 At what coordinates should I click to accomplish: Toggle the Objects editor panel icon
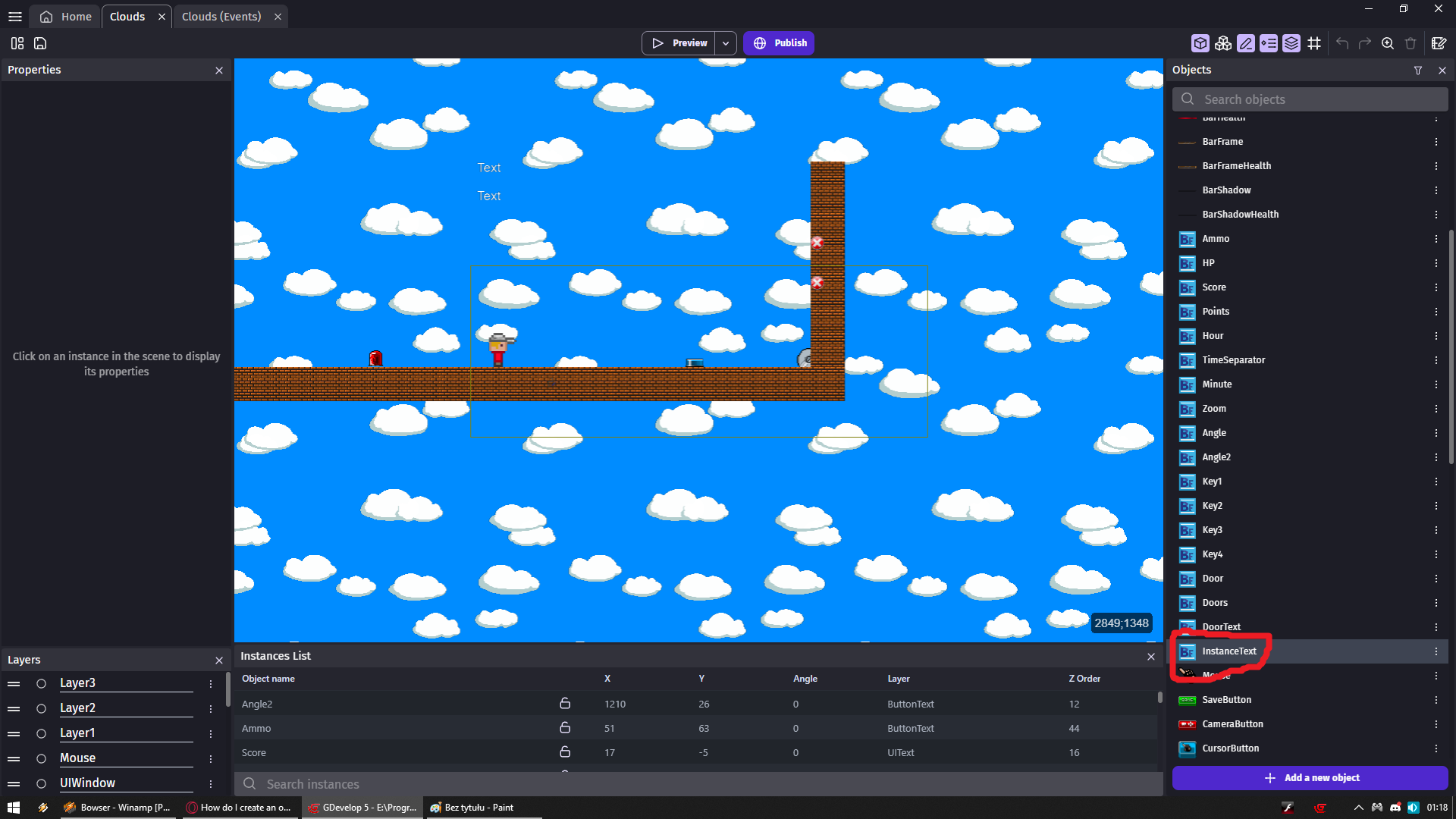(x=1200, y=43)
